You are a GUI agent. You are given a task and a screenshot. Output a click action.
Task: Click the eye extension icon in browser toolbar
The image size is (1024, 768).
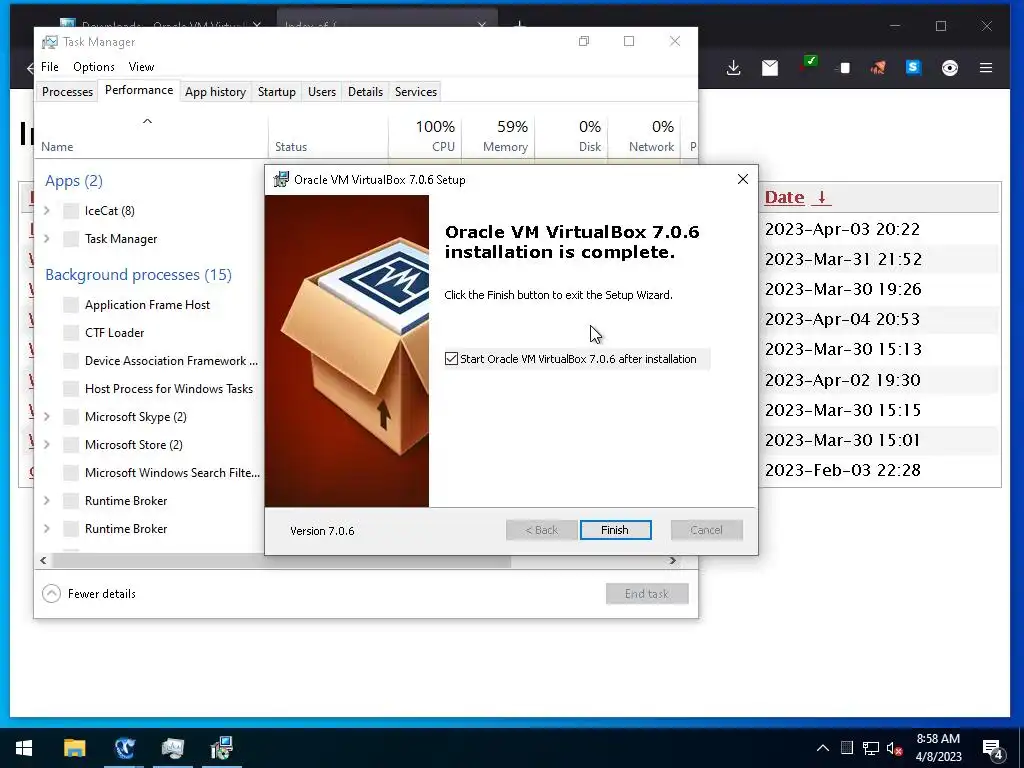pos(950,68)
